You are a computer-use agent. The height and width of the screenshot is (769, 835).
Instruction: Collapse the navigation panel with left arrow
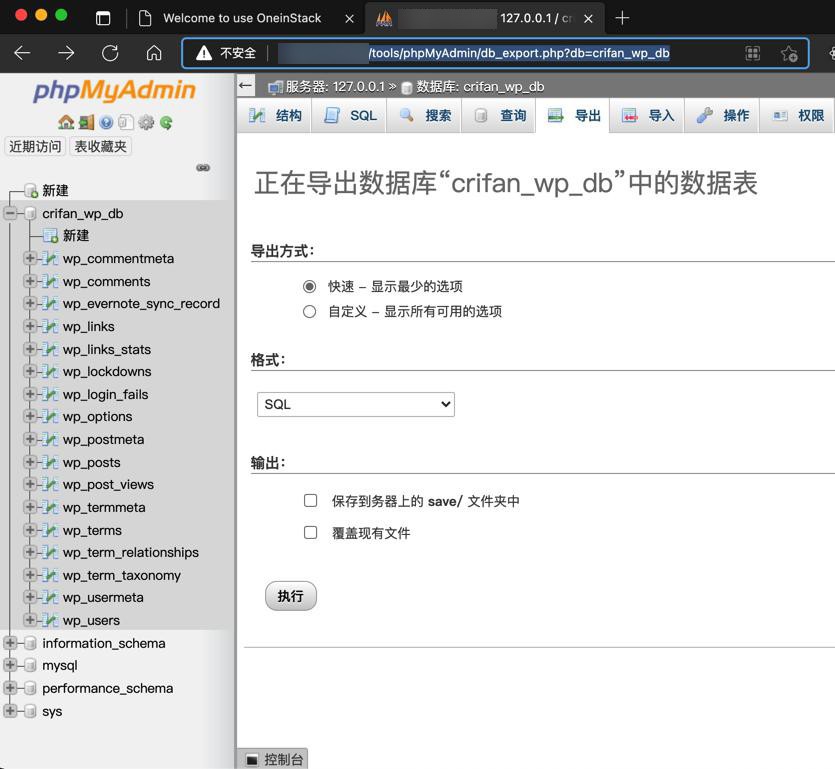coord(245,86)
